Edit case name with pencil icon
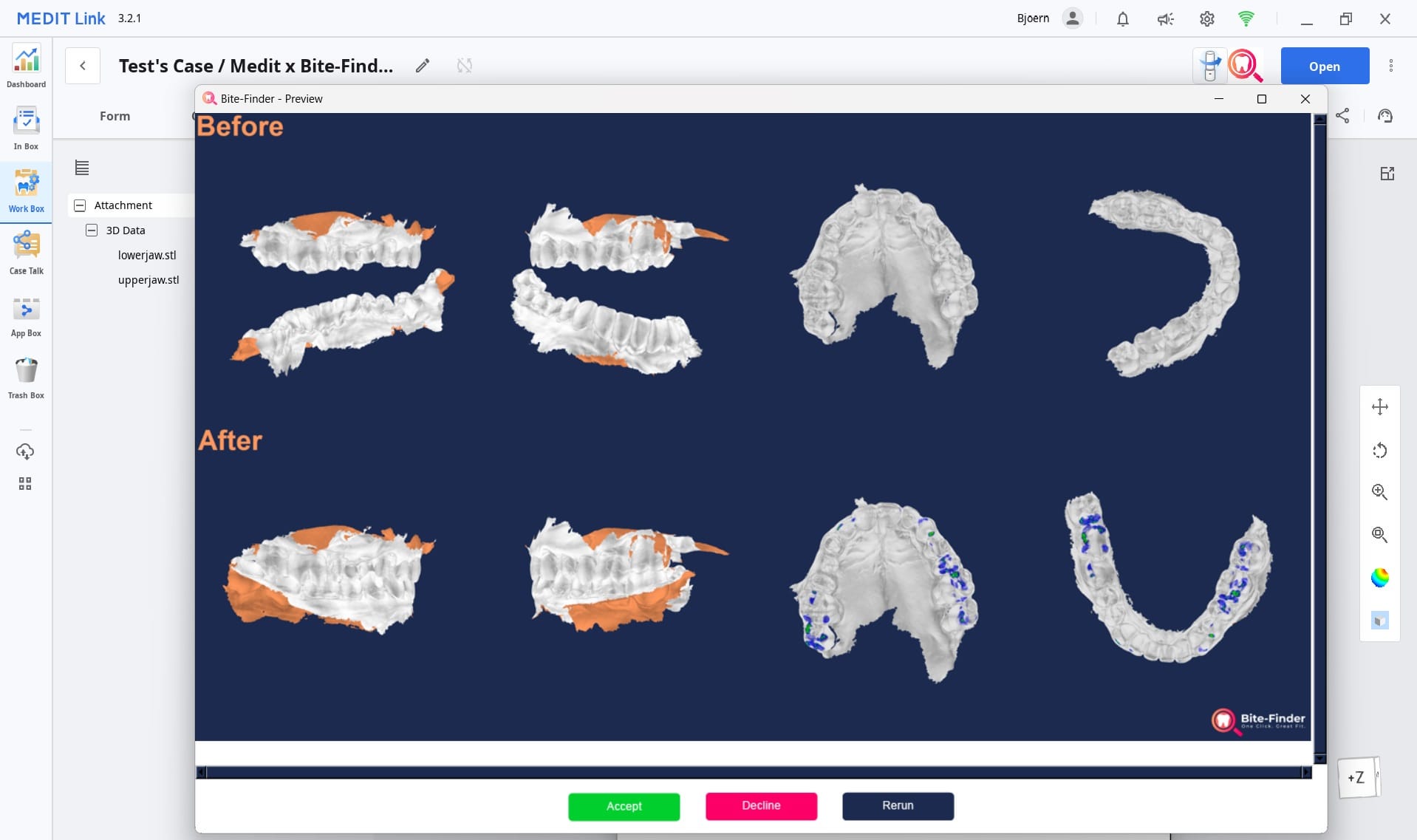Viewport: 1417px width, 840px height. 423,66
